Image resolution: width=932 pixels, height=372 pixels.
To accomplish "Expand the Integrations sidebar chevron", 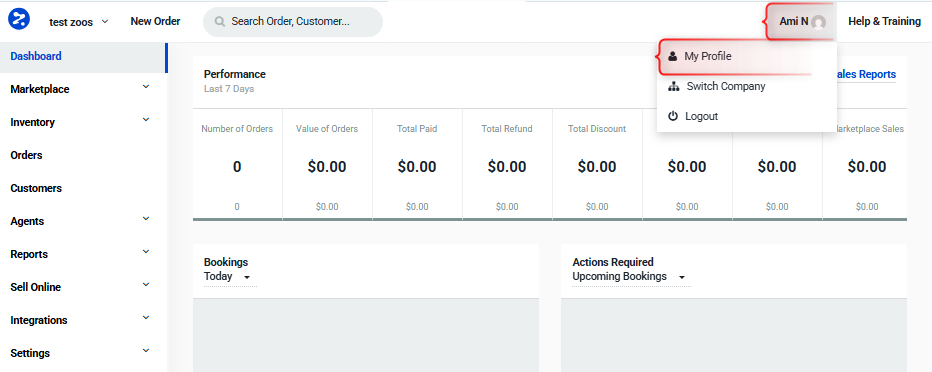I will click(x=146, y=318).
